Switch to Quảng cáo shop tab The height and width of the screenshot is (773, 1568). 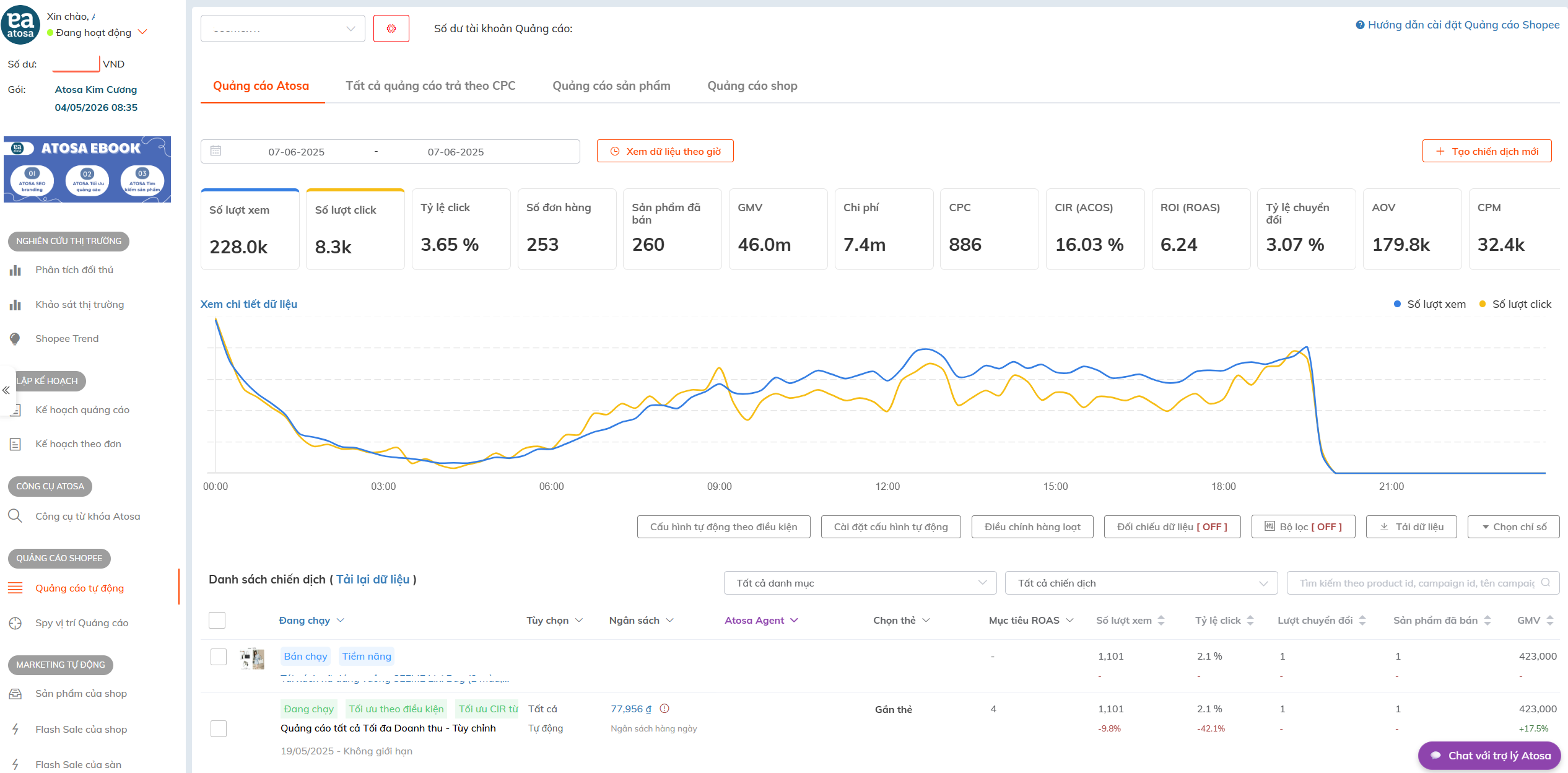(x=752, y=85)
